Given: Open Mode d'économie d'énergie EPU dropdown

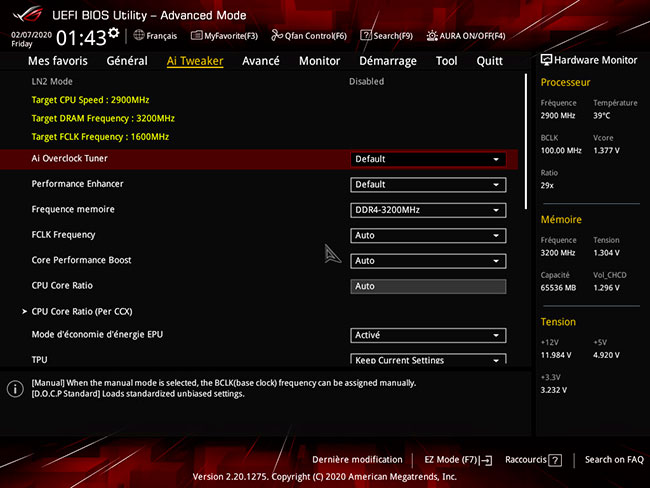Looking at the screenshot, I should pos(427,336).
